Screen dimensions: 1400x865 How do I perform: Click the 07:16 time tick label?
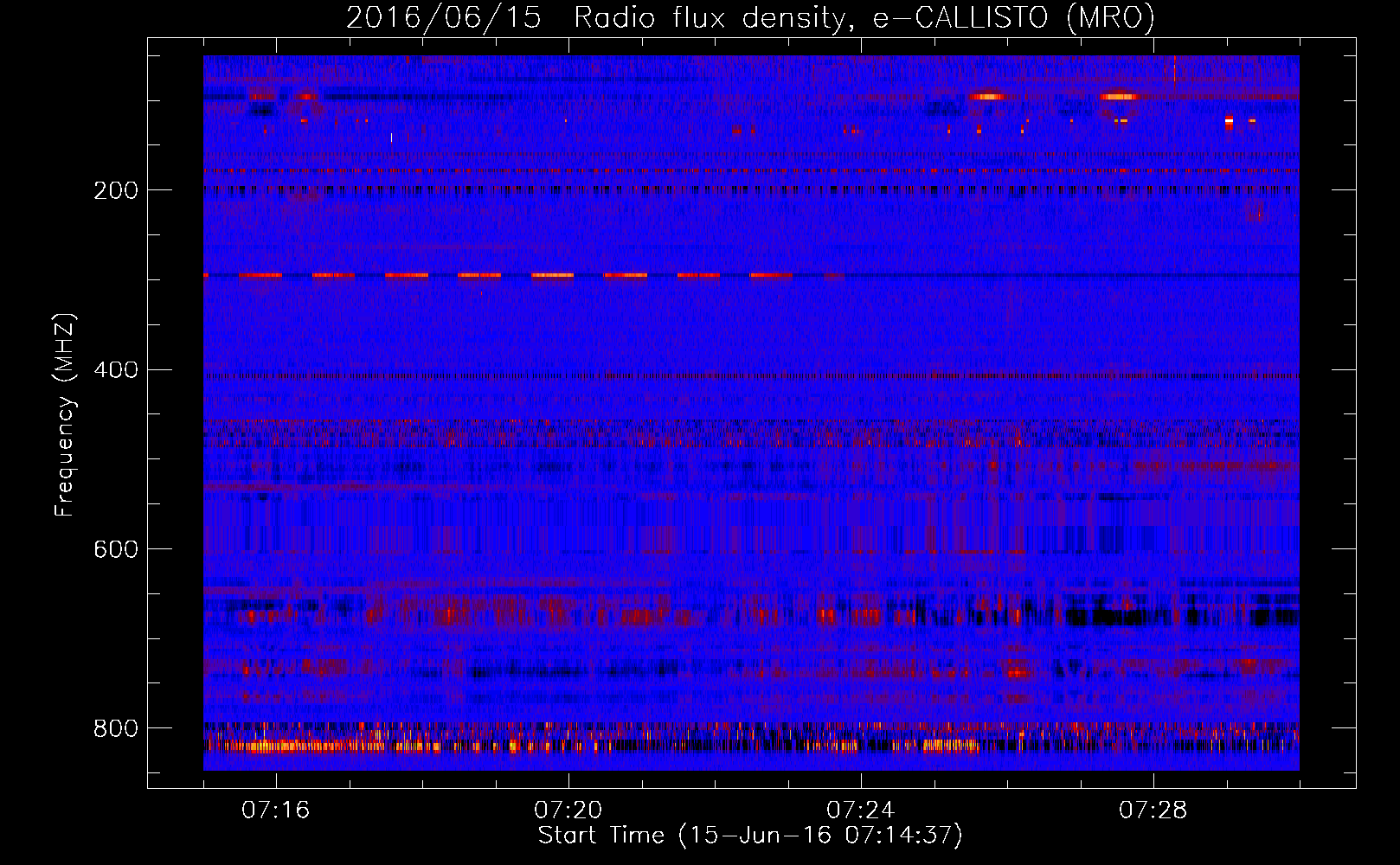275,811
